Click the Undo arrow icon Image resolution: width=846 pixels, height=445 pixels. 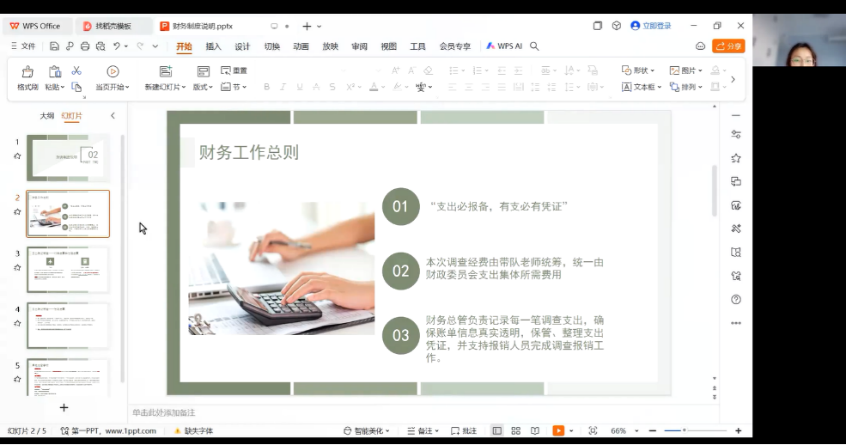[x=117, y=46]
